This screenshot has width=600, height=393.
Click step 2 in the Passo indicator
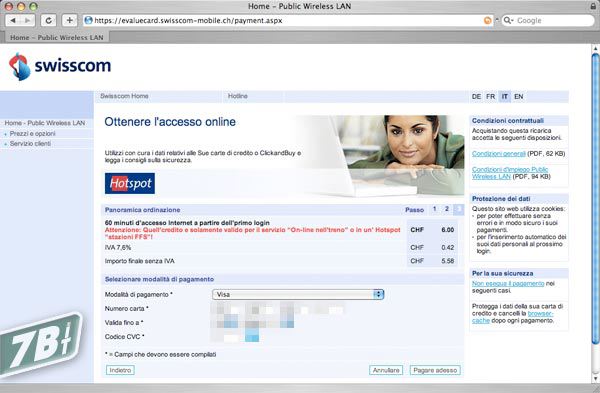click(447, 209)
